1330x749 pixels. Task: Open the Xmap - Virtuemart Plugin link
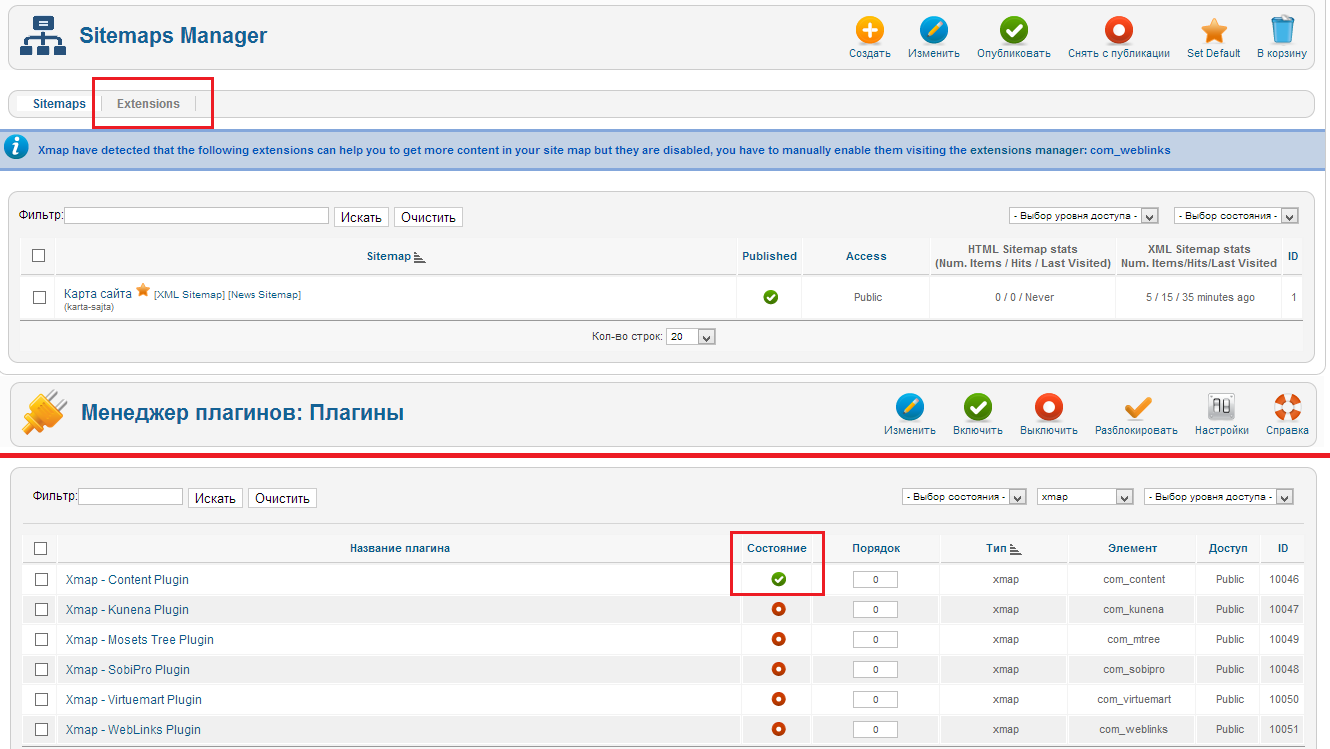tap(134, 700)
